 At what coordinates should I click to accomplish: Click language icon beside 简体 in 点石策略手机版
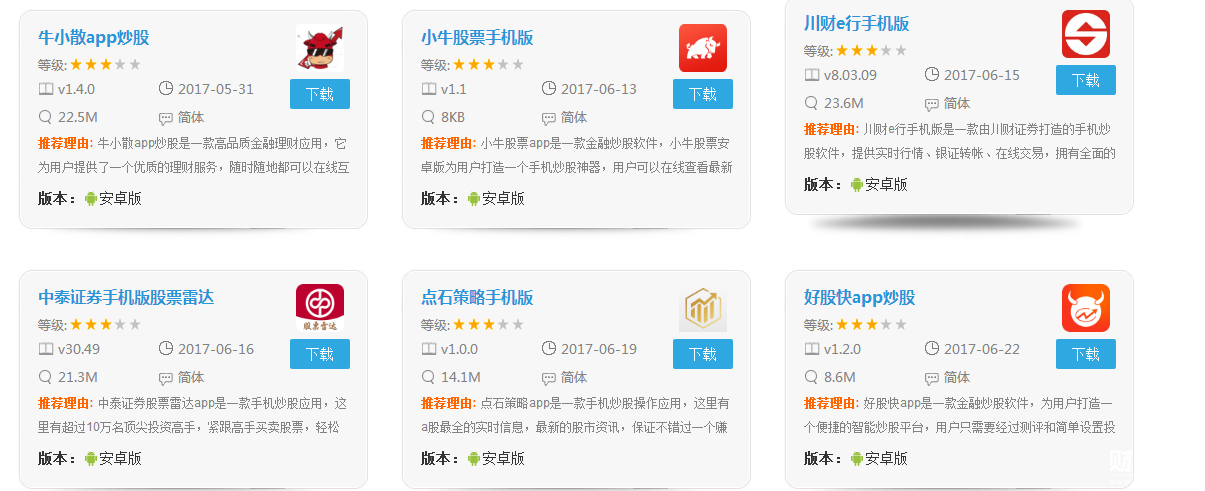tap(549, 378)
